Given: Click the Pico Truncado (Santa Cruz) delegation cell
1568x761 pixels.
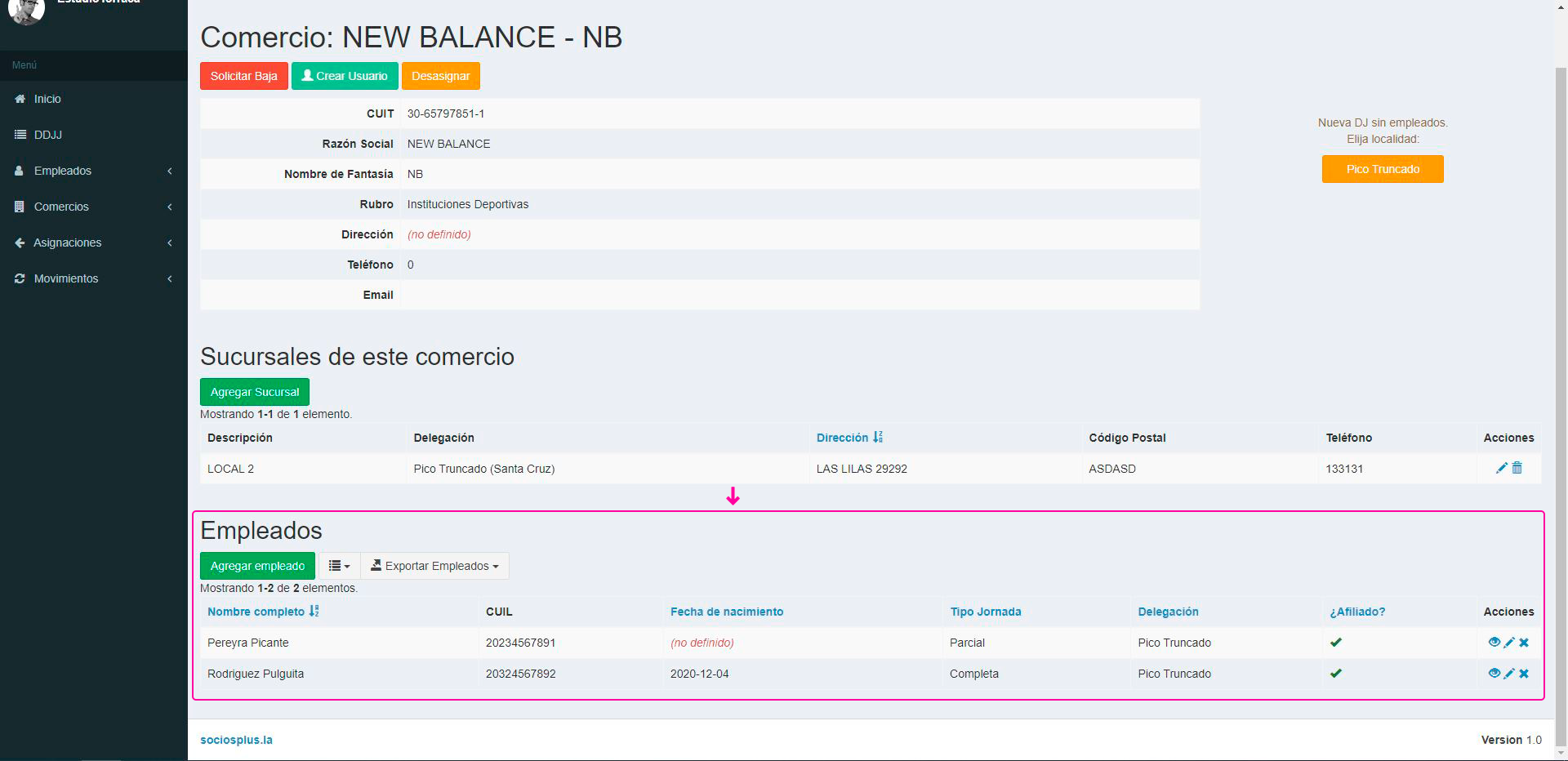Looking at the screenshot, I should tap(608, 469).
